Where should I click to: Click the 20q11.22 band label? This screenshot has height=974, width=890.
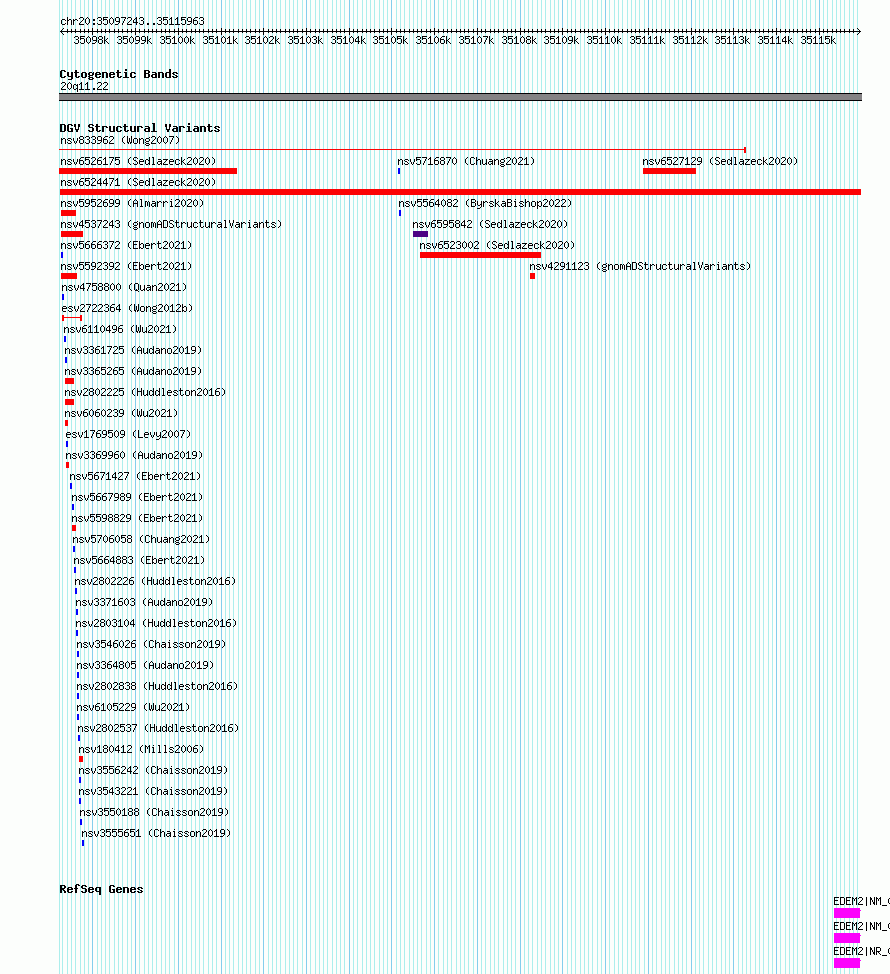pyautogui.click(x=84, y=86)
